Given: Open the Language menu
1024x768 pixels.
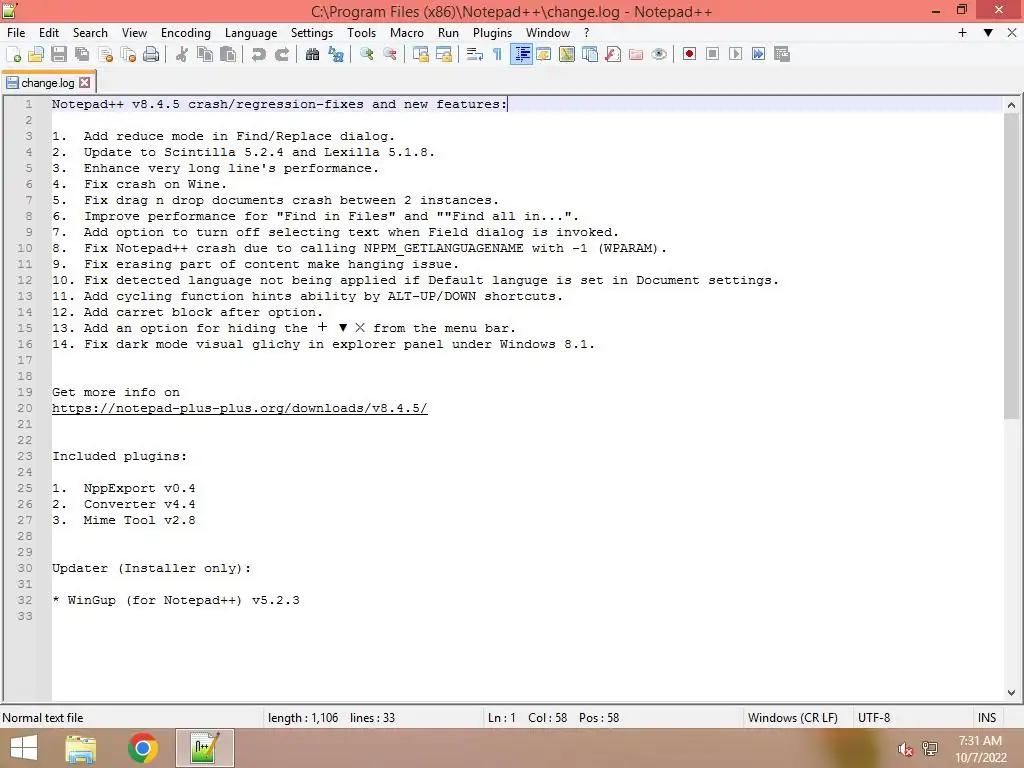Looking at the screenshot, I should coord(251,33).
